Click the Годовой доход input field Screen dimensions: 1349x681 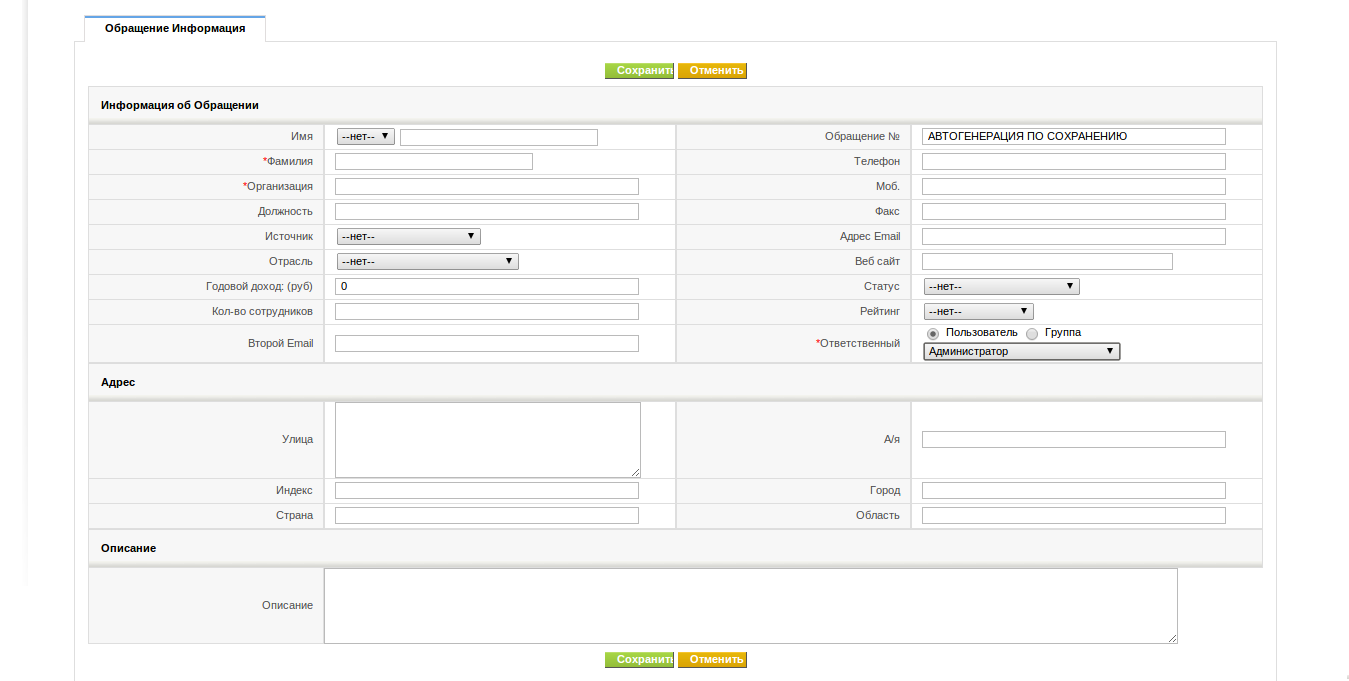pos(487,286)
